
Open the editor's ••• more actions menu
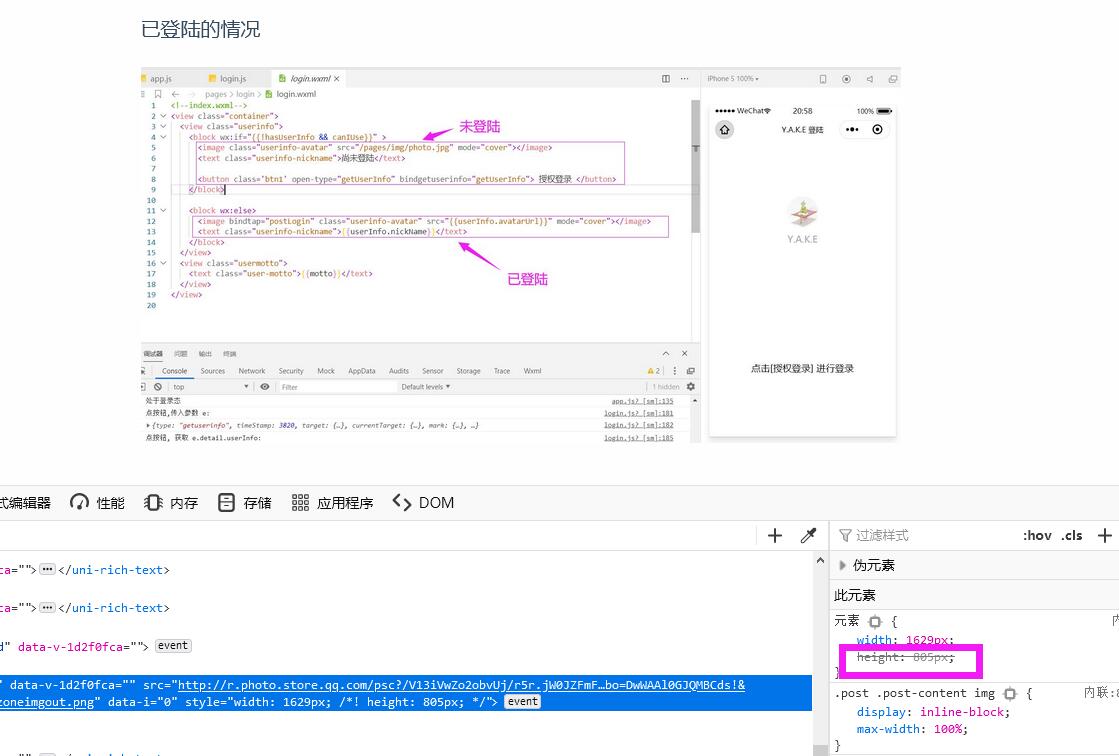pos(683,77)
